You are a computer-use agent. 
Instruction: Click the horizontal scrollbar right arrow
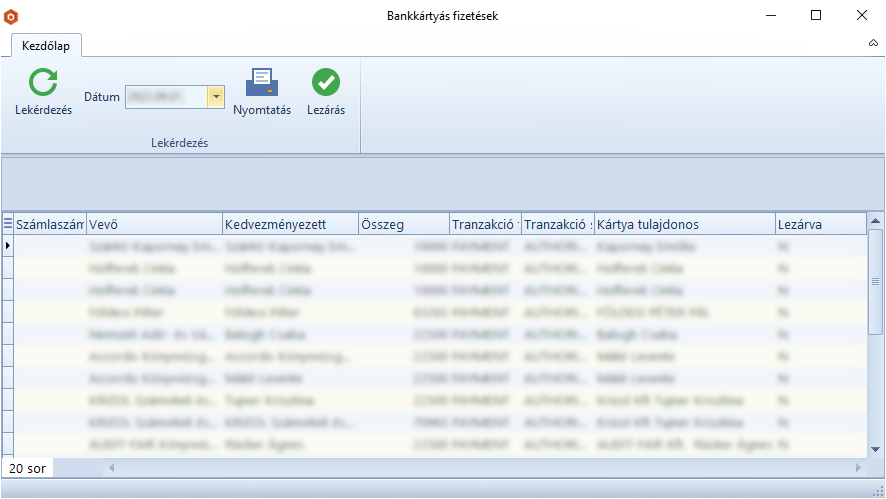point(858,468)
